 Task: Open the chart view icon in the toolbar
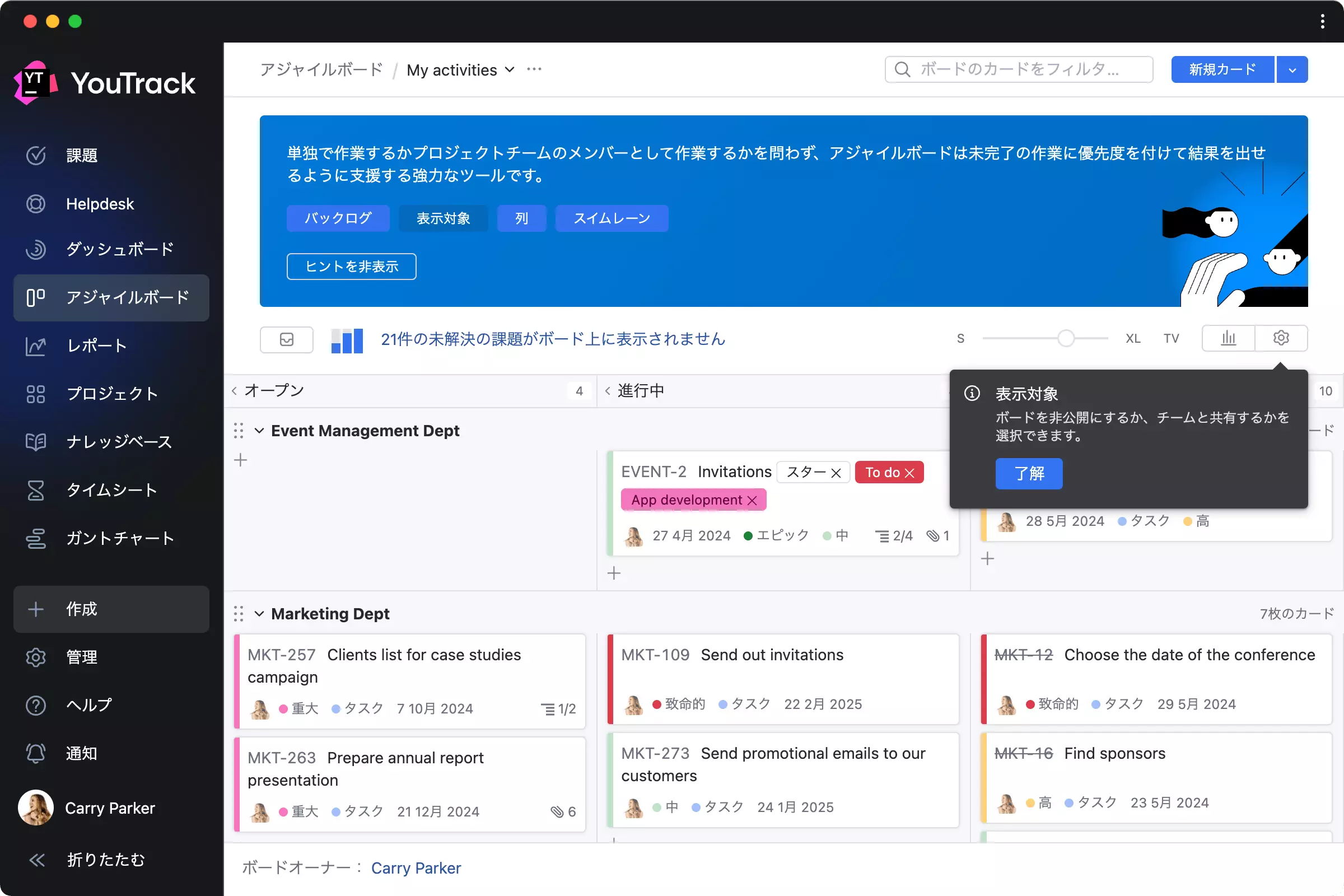(1228, 338)
